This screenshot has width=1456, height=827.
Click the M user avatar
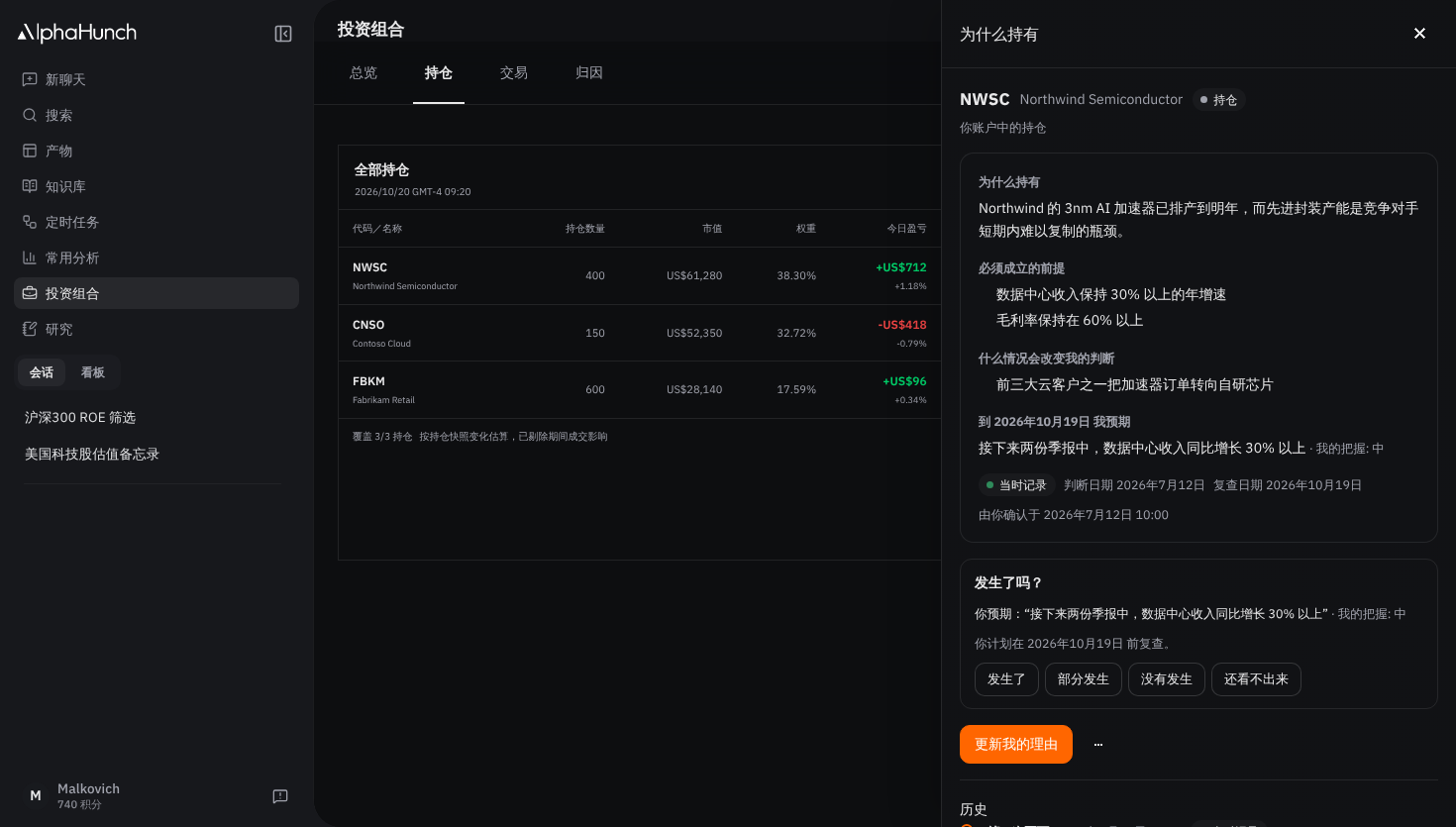pos(36,796)
